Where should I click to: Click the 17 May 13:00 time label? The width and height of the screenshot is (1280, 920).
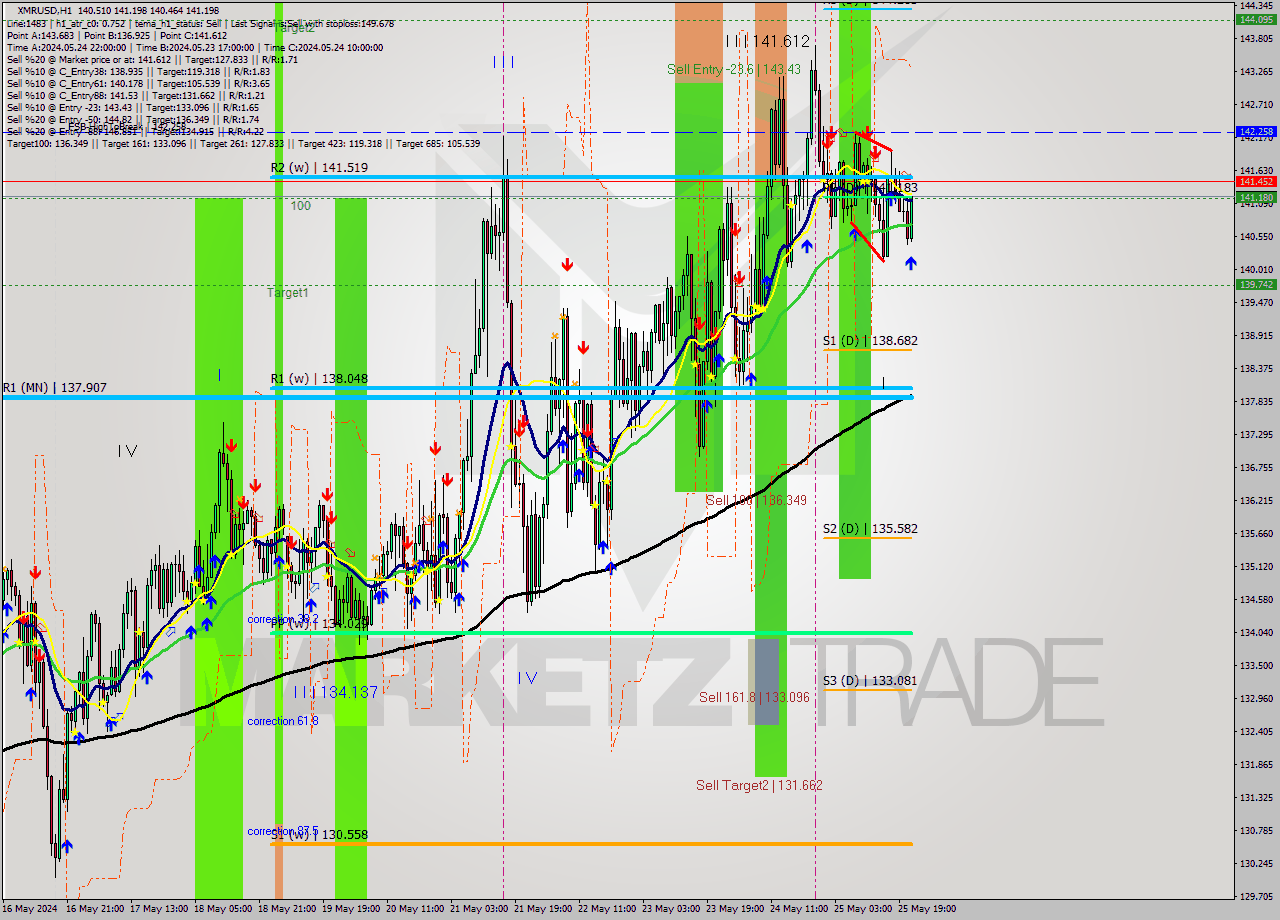[157, 909]
